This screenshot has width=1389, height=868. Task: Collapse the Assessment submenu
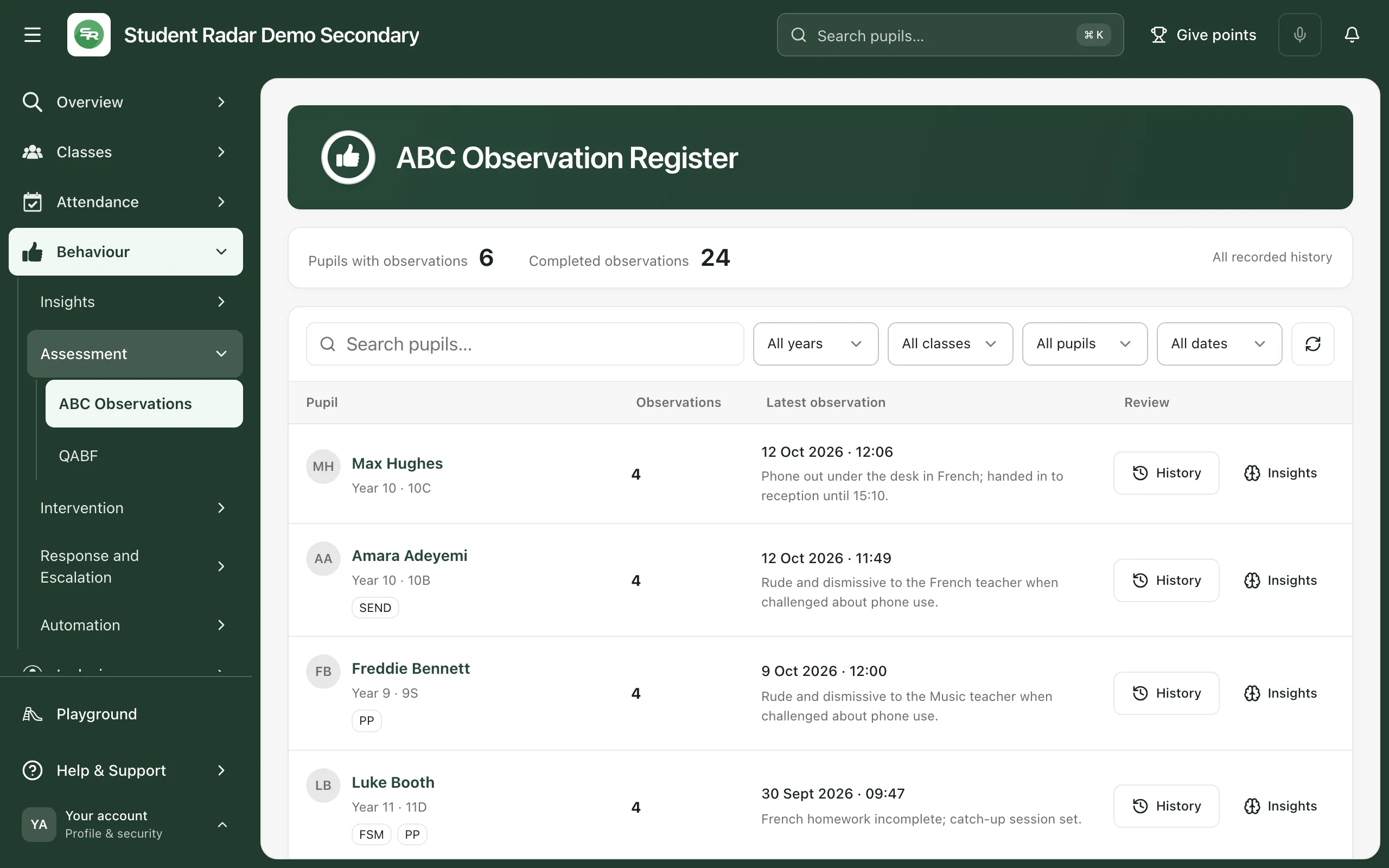(221, 354)
